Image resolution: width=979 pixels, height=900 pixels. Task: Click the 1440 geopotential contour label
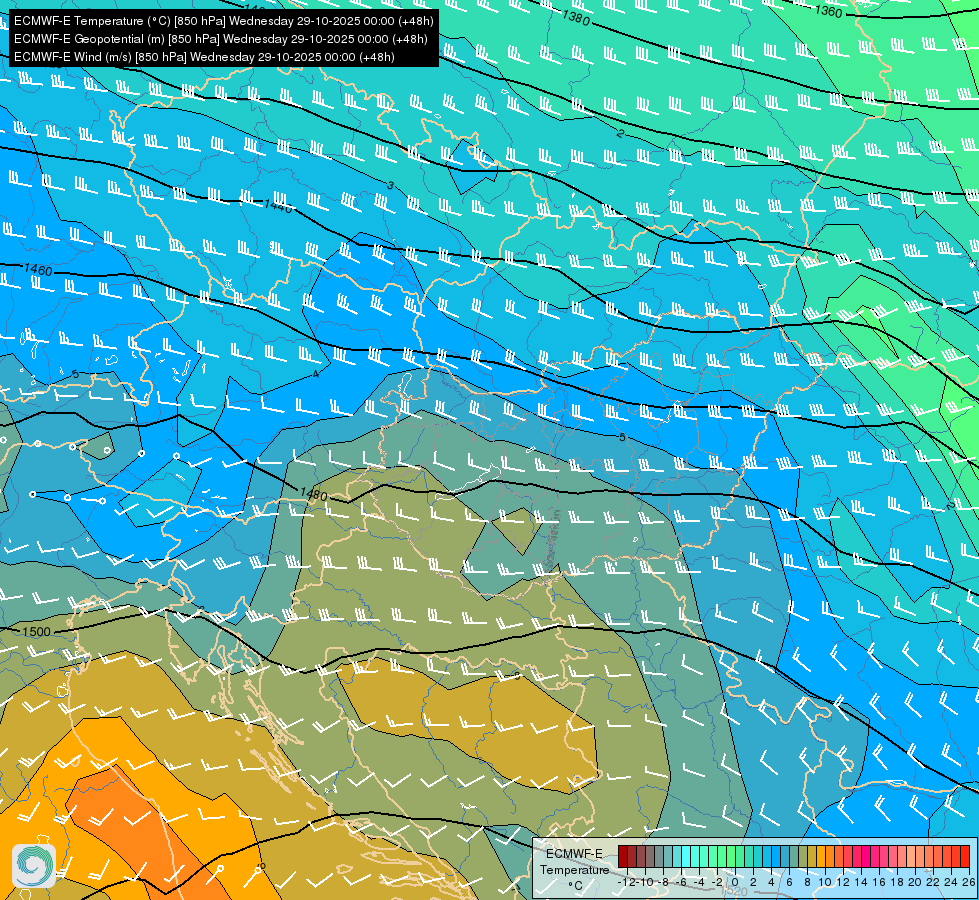[278, 206]
